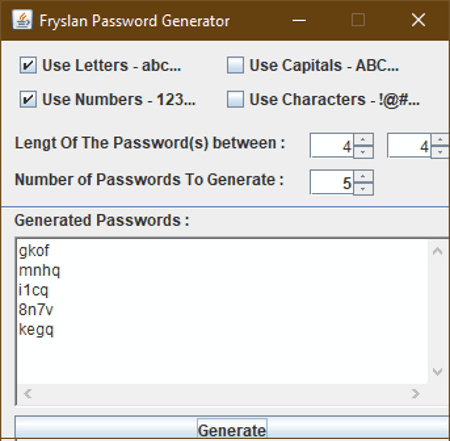Click the maximum length input field

[x=409, y=146]
